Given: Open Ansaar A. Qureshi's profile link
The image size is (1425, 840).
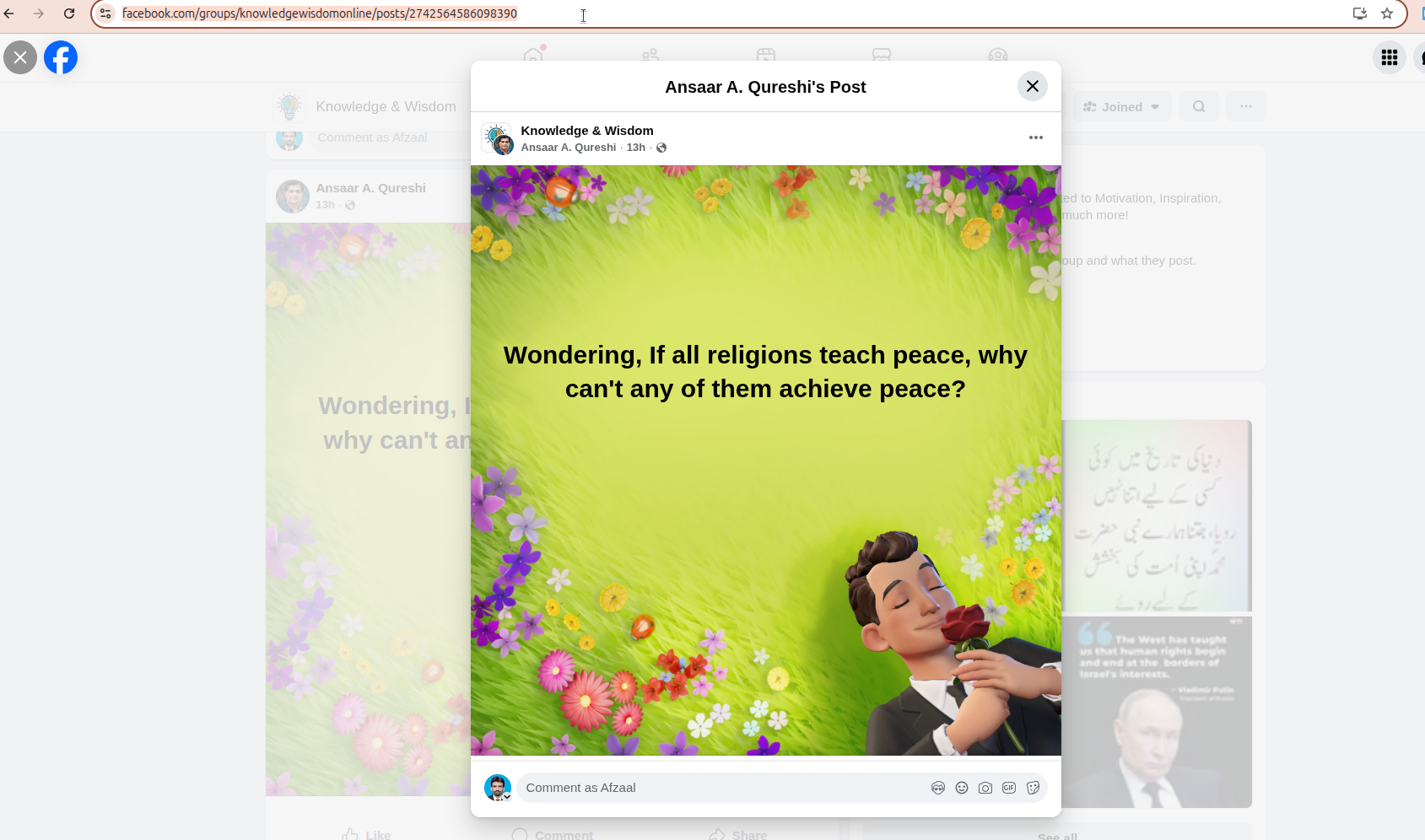Looking at the screenshot, I should coord(568,148).
